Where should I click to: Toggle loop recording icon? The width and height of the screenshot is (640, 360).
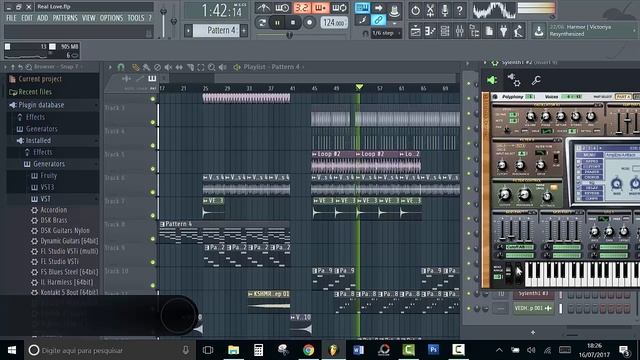click(339, 8)
